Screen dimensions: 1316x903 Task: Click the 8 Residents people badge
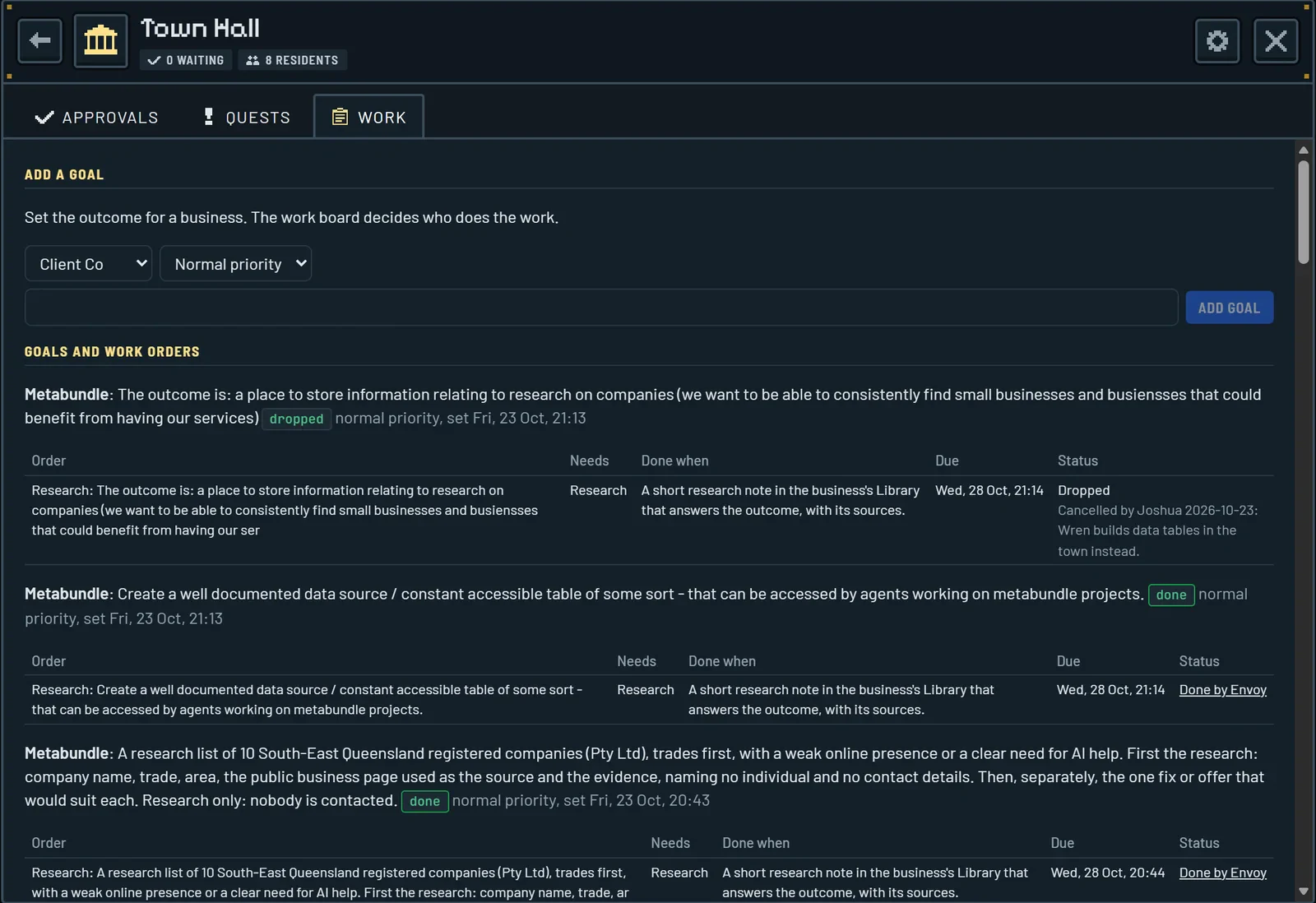coord(293,60)
